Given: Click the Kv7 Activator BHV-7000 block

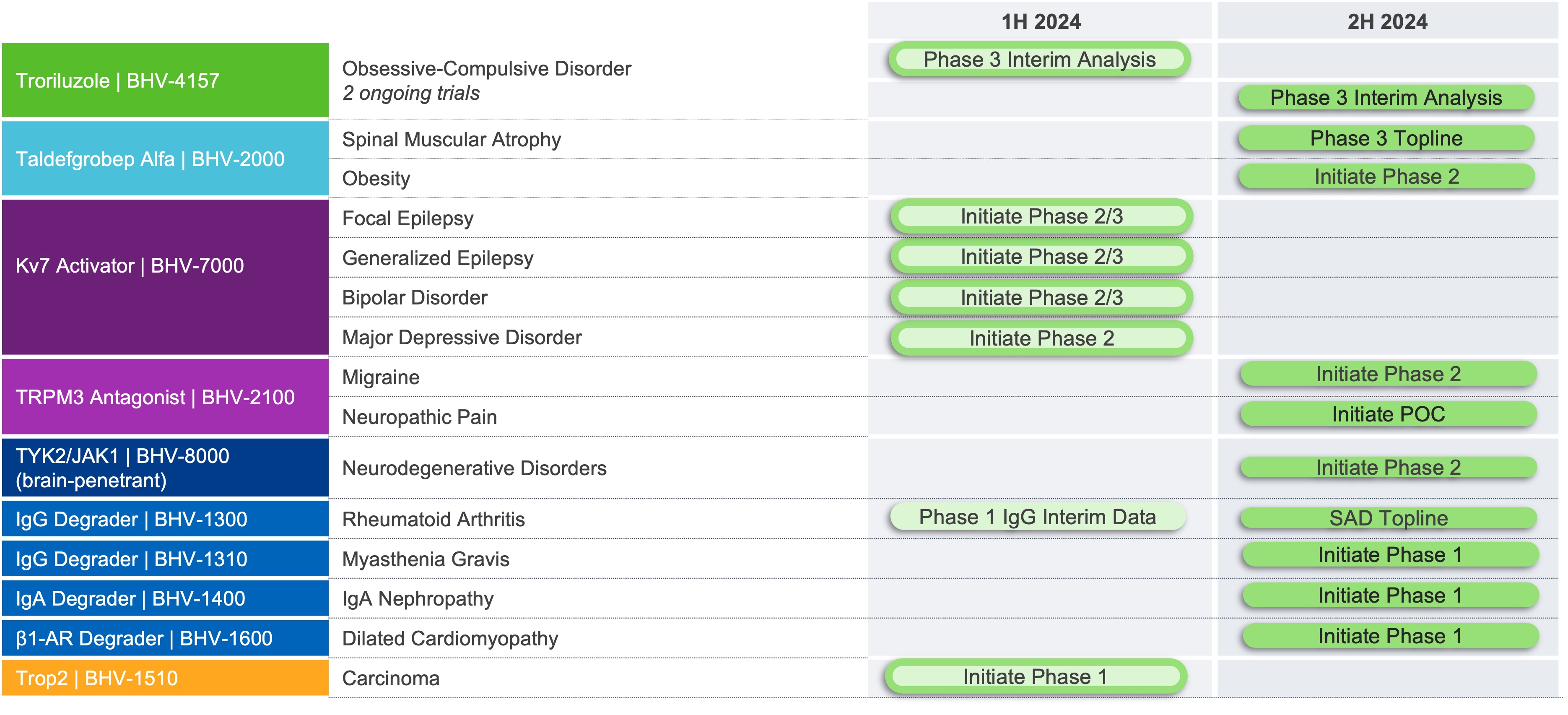Looking at the screenshot, I should (x=165, y=277).
